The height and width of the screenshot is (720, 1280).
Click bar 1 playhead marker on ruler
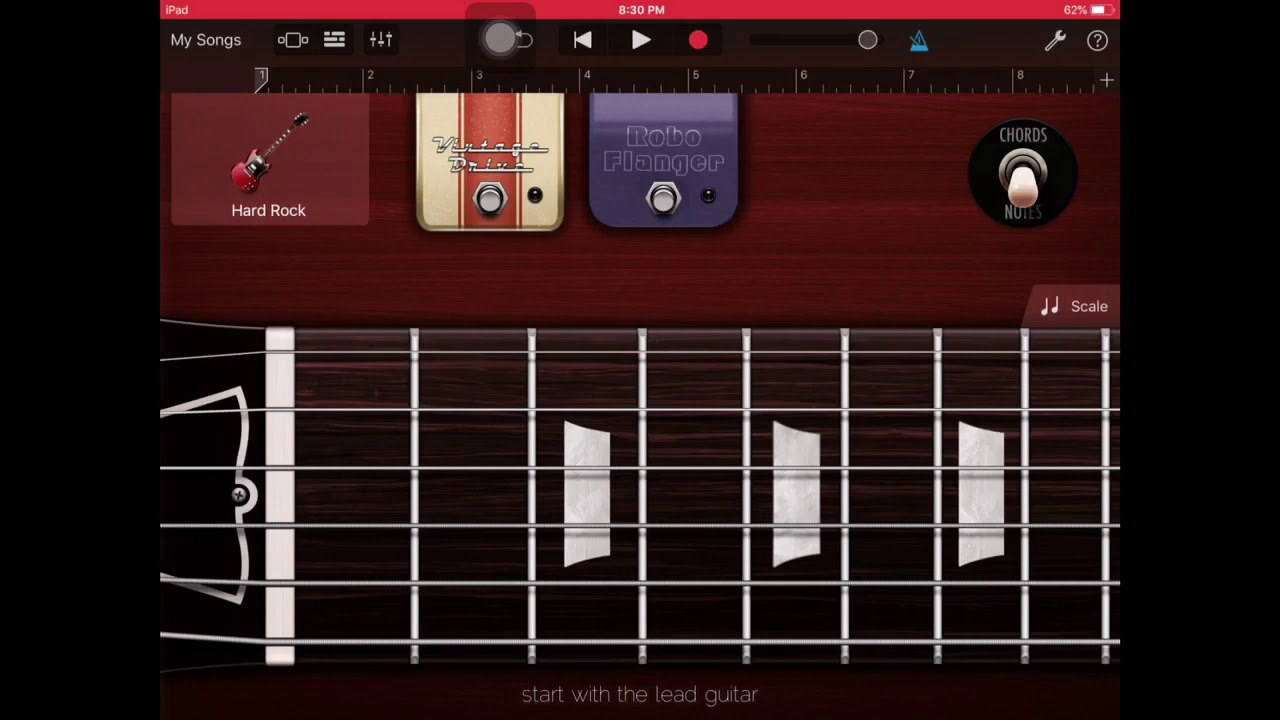261,79
